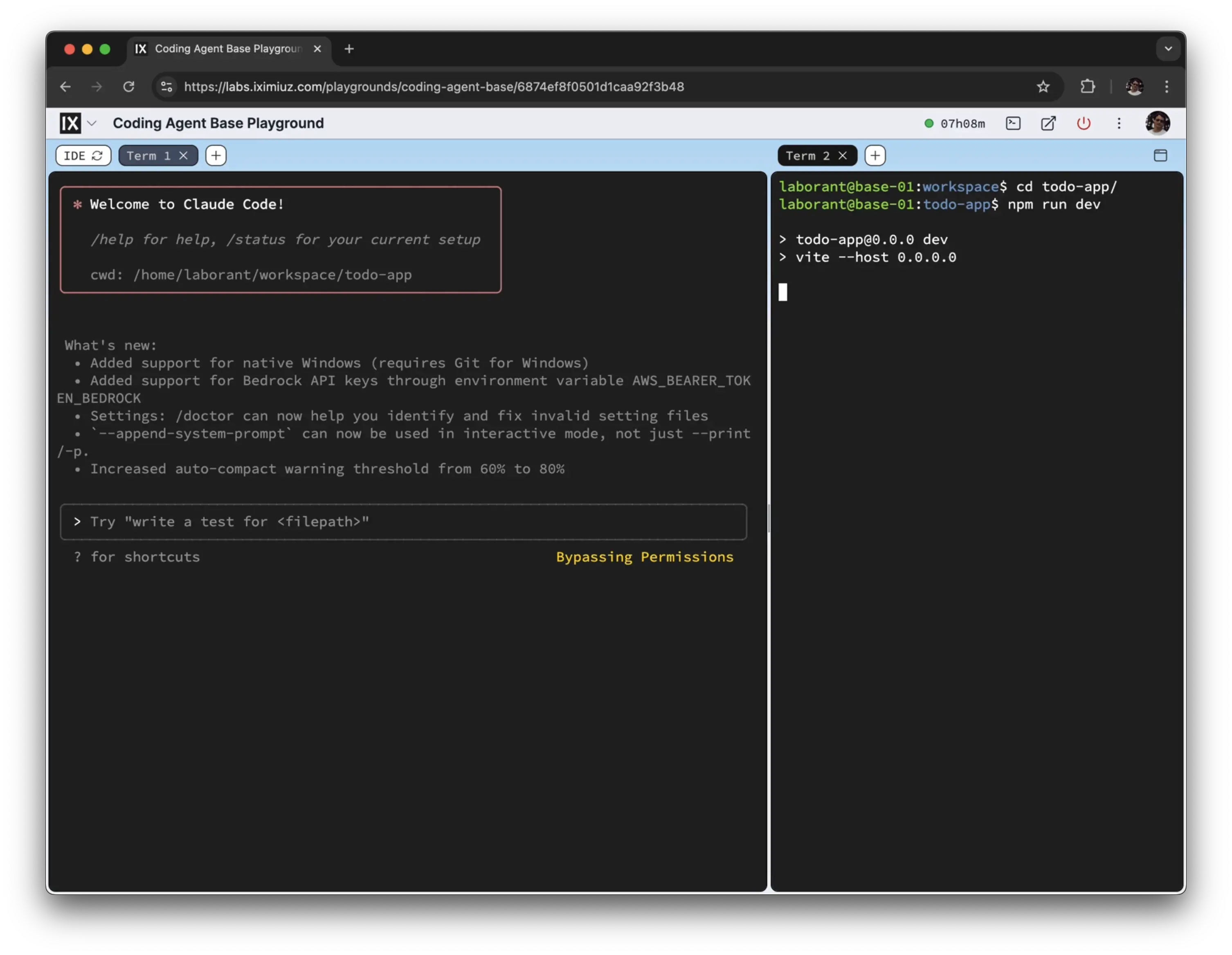Open a new browser tab
Screen dimensions: 1232x955
pyautogui.click(x=349, y=49)
